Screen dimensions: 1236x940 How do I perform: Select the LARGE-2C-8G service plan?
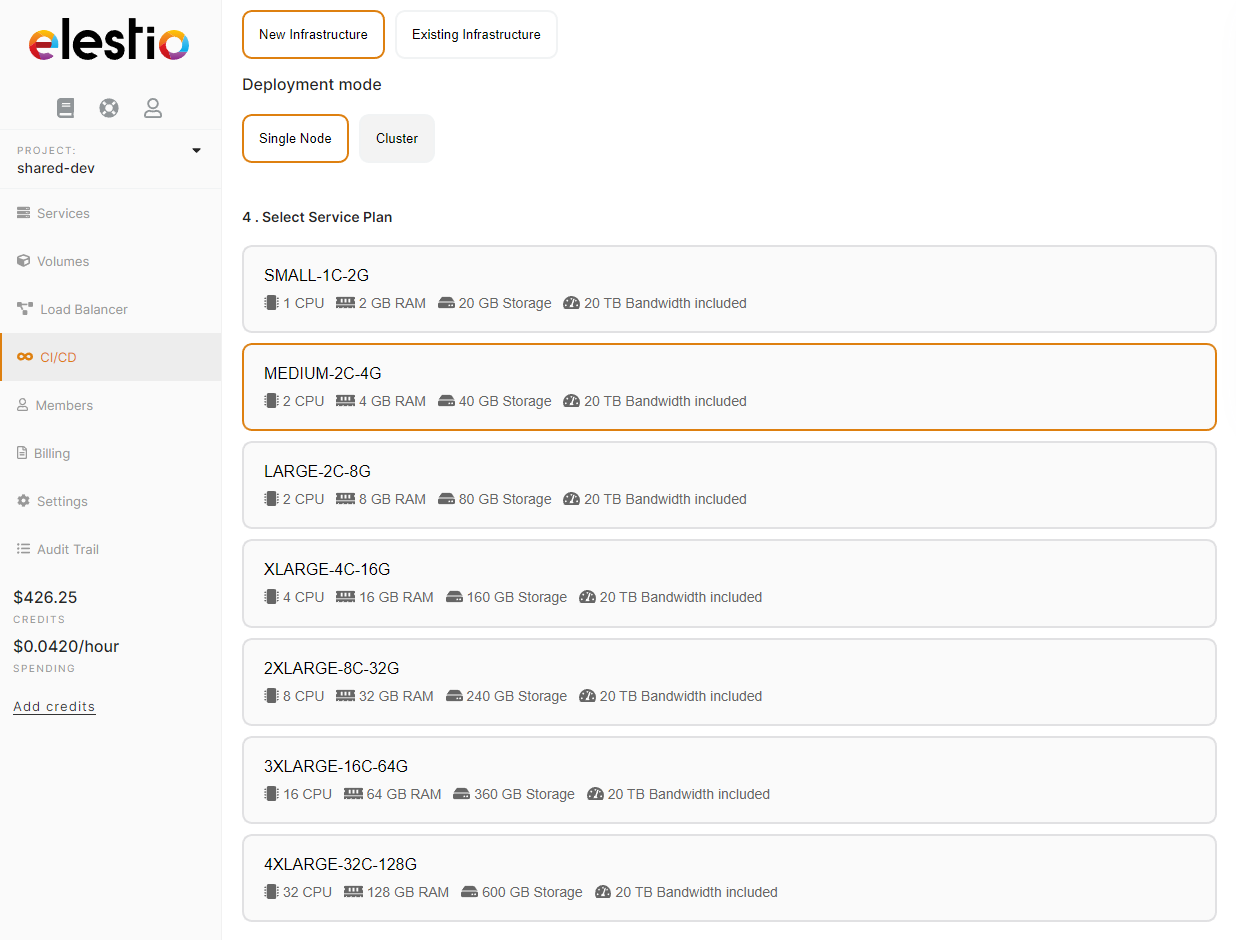coord(729,485)
